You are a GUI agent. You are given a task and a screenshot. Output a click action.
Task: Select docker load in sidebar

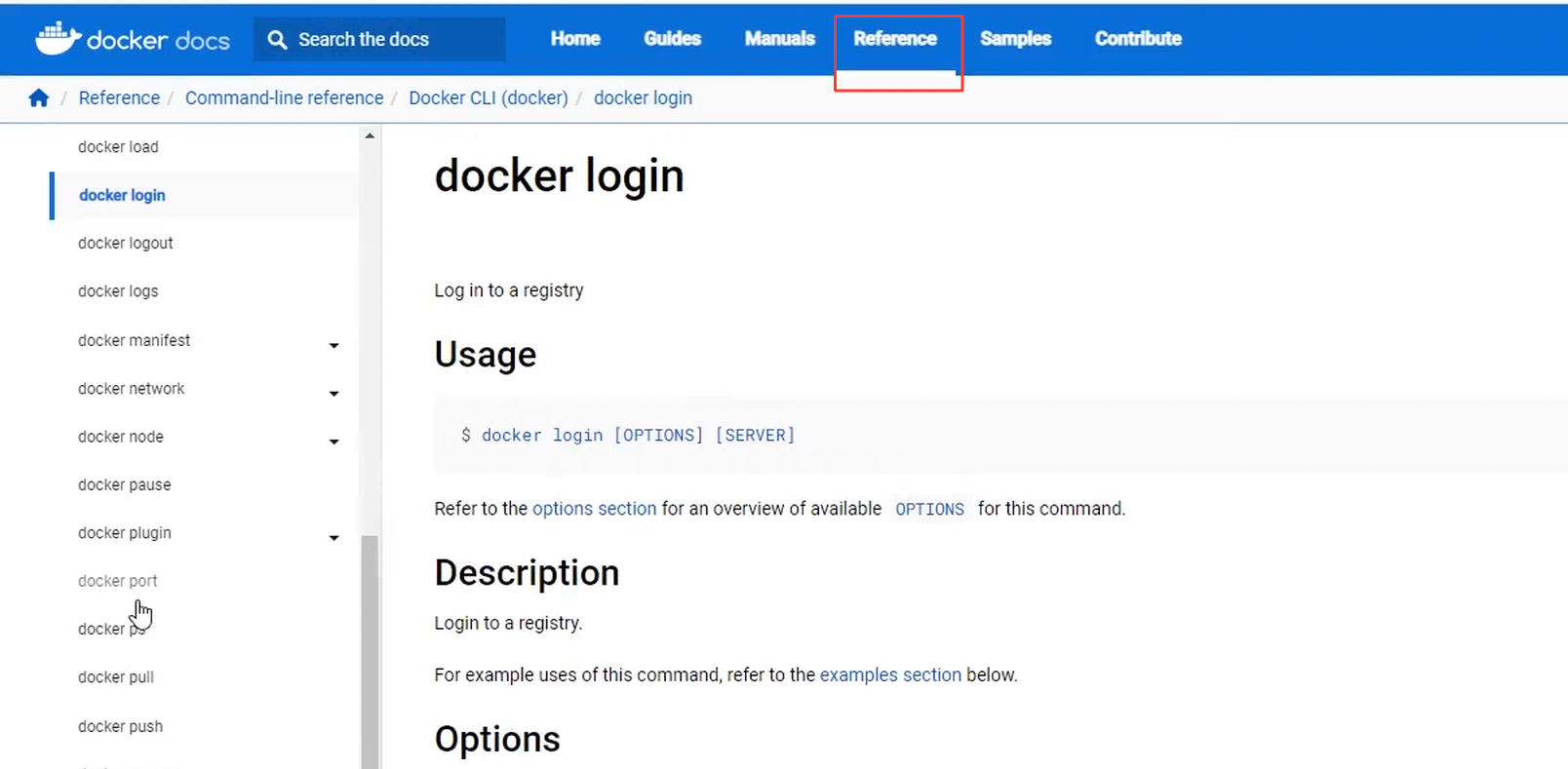[x=118, y=146]
